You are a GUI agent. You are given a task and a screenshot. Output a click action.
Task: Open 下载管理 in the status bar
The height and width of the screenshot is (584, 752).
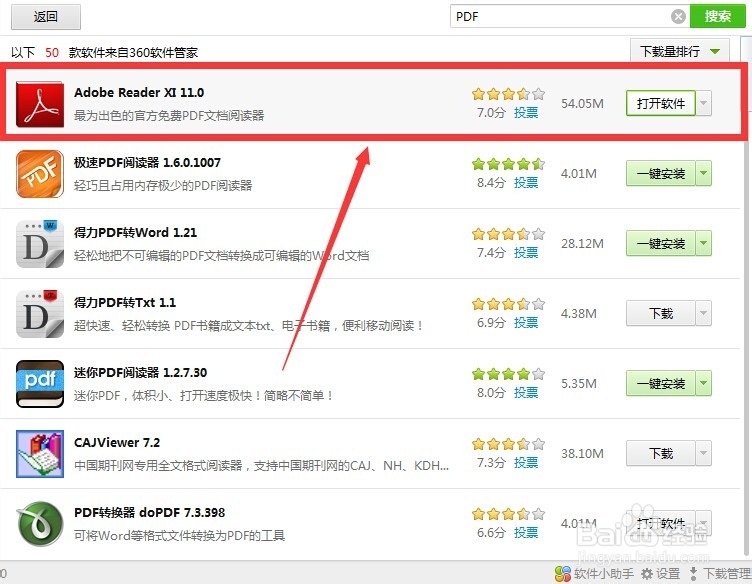click(x=720, y=573)
